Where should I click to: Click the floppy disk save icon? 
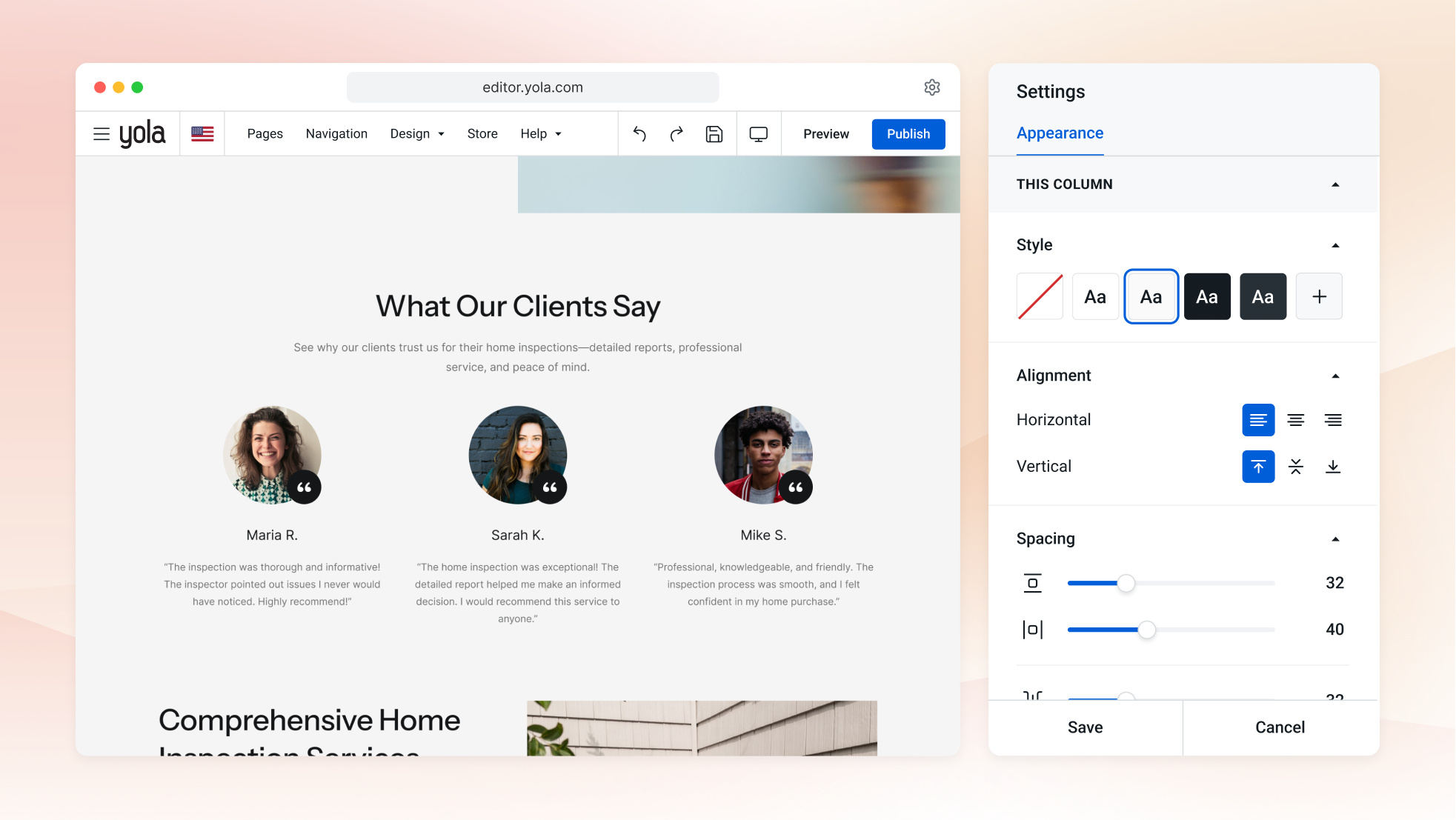click(714, 134)
